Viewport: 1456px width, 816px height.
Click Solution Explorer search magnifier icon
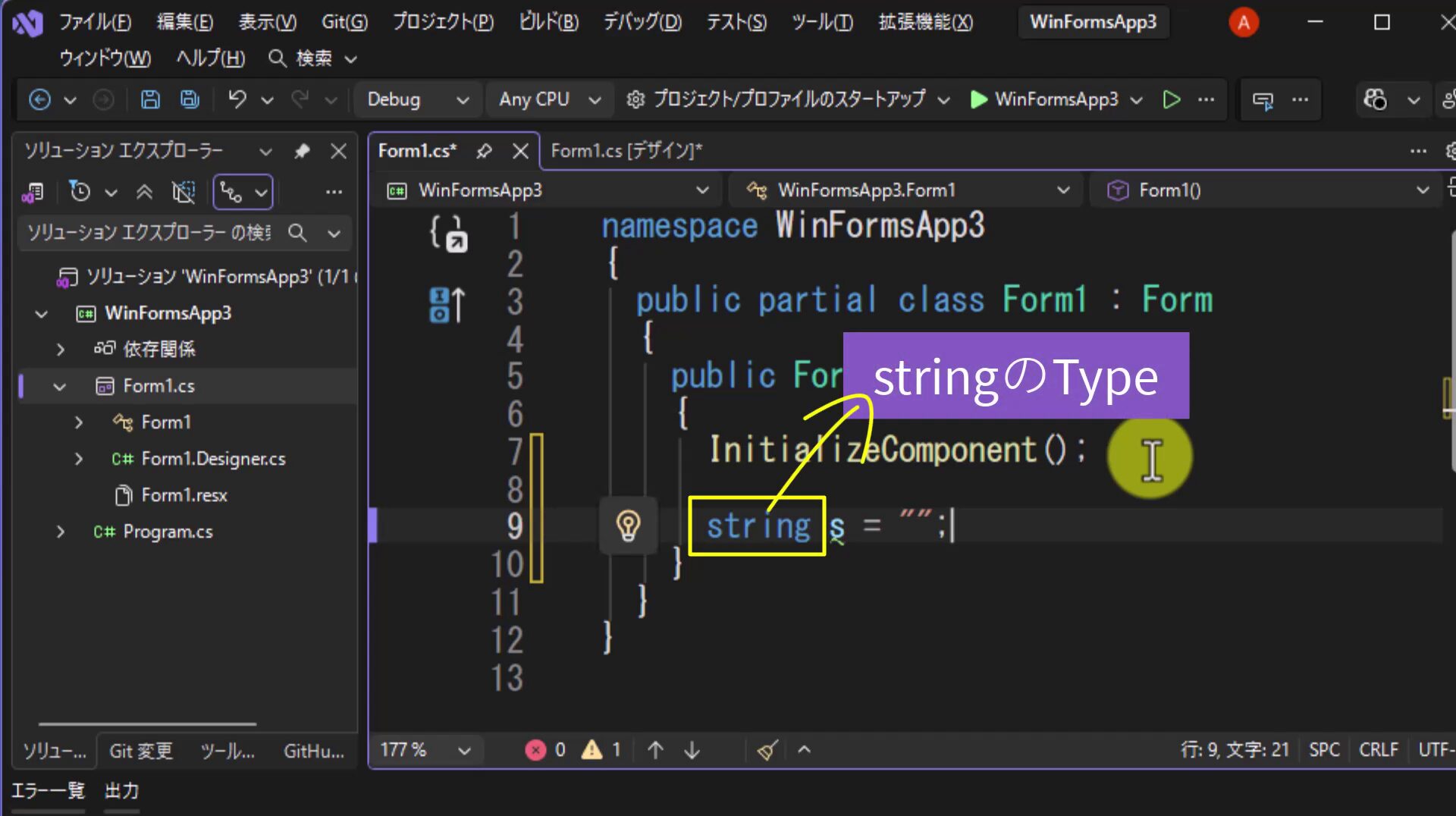pyautogui.click(x=297, y=233)
